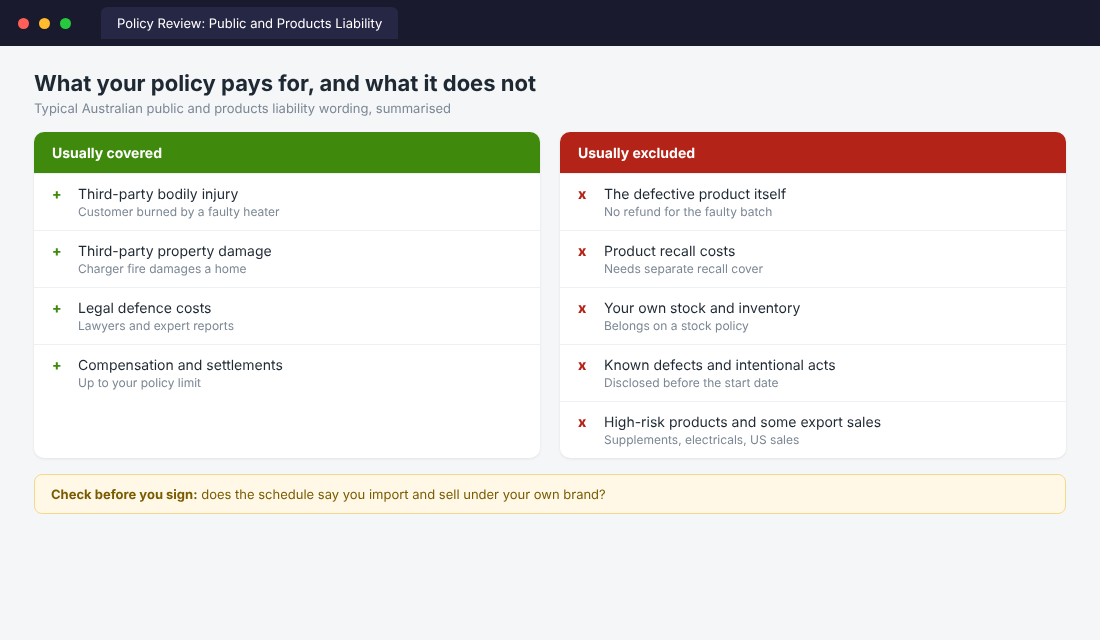Click 'Disclosed before the start date' text
This screenshot has height=640, width=1100.
coord(691,383)
